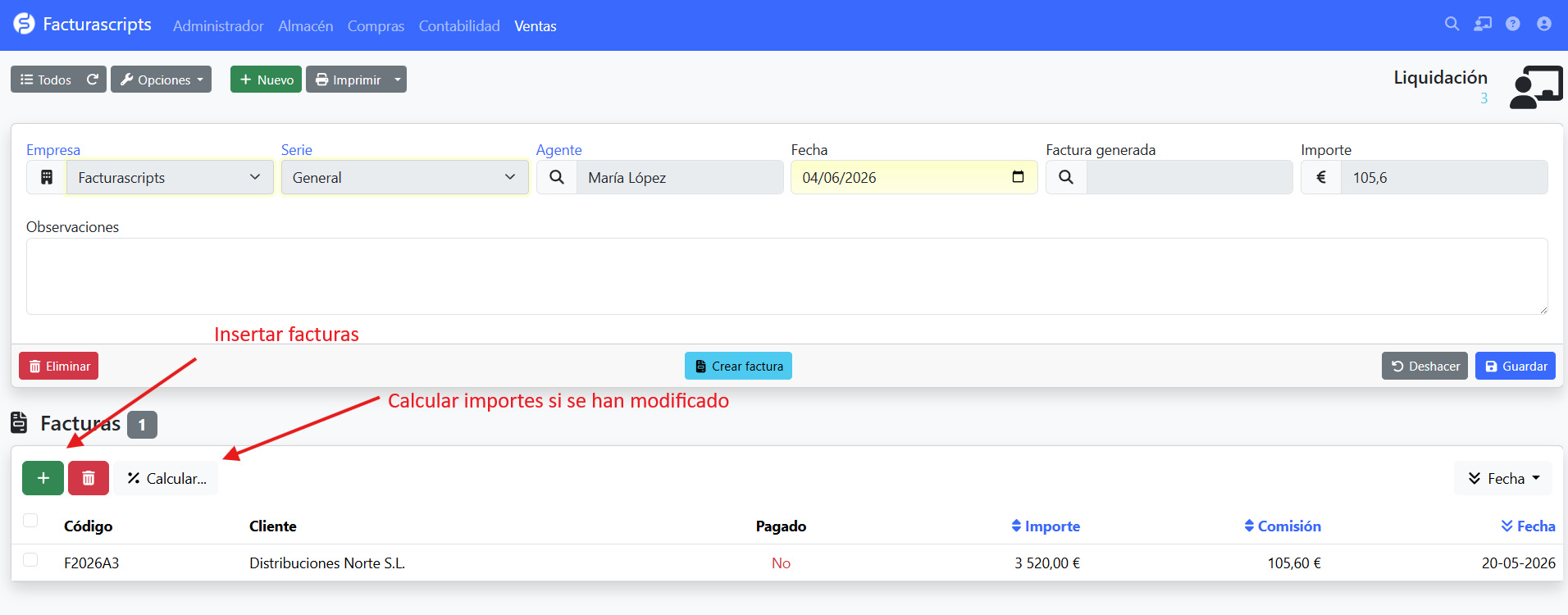Click the Deshacer button
The image size is (1568, 615).
click(x=1424, y=366)
